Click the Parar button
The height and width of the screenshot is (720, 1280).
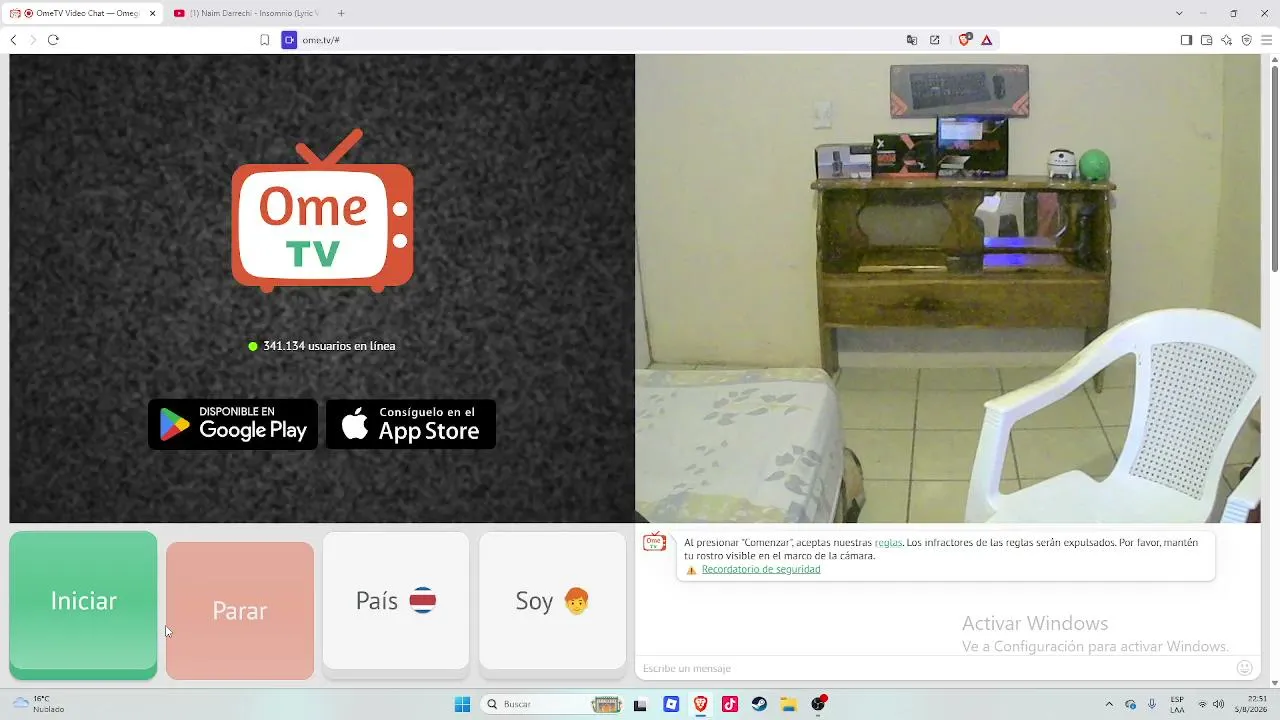click(240, 611)
